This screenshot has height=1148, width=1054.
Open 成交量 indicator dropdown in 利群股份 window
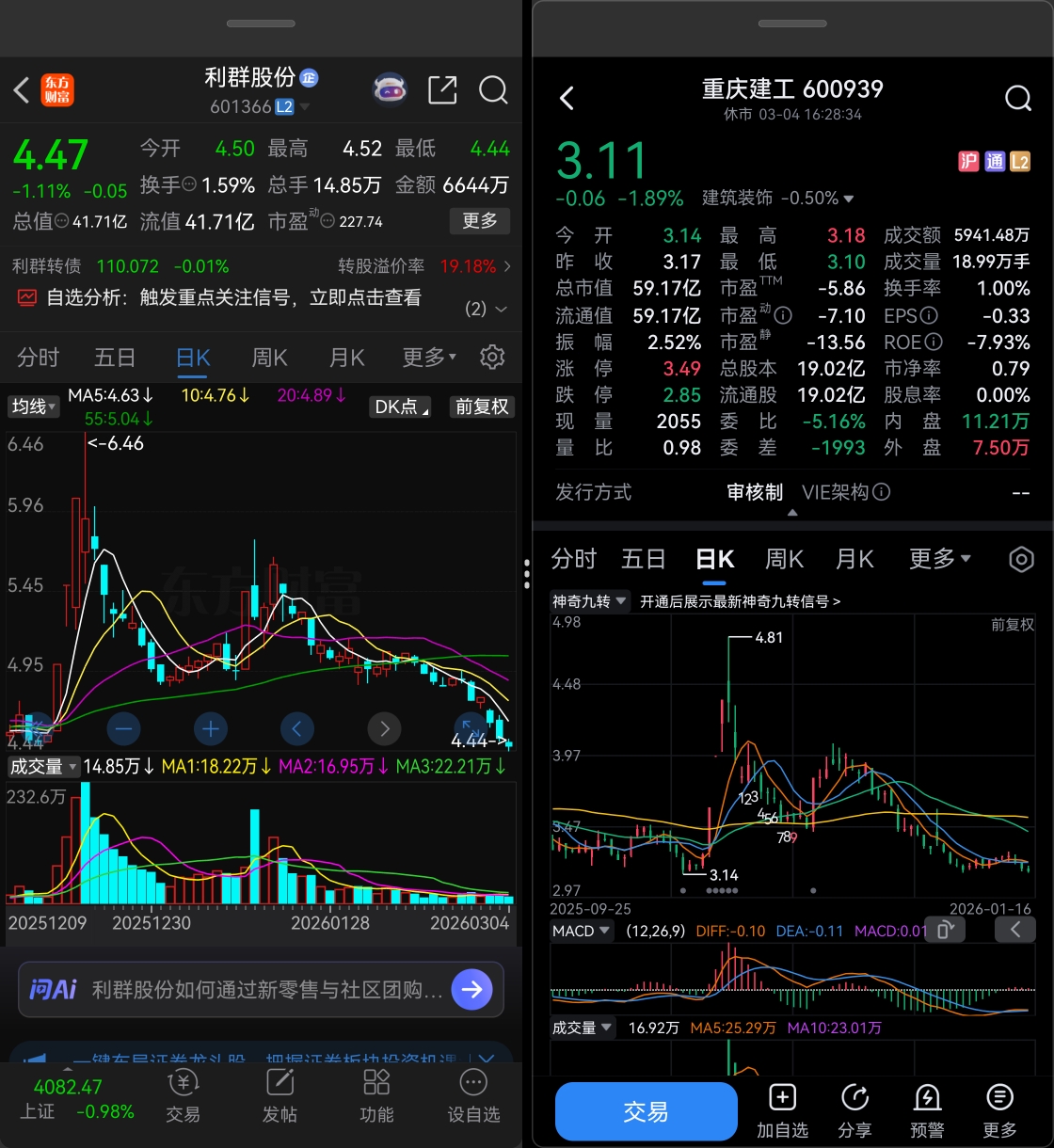click(43, 767)
